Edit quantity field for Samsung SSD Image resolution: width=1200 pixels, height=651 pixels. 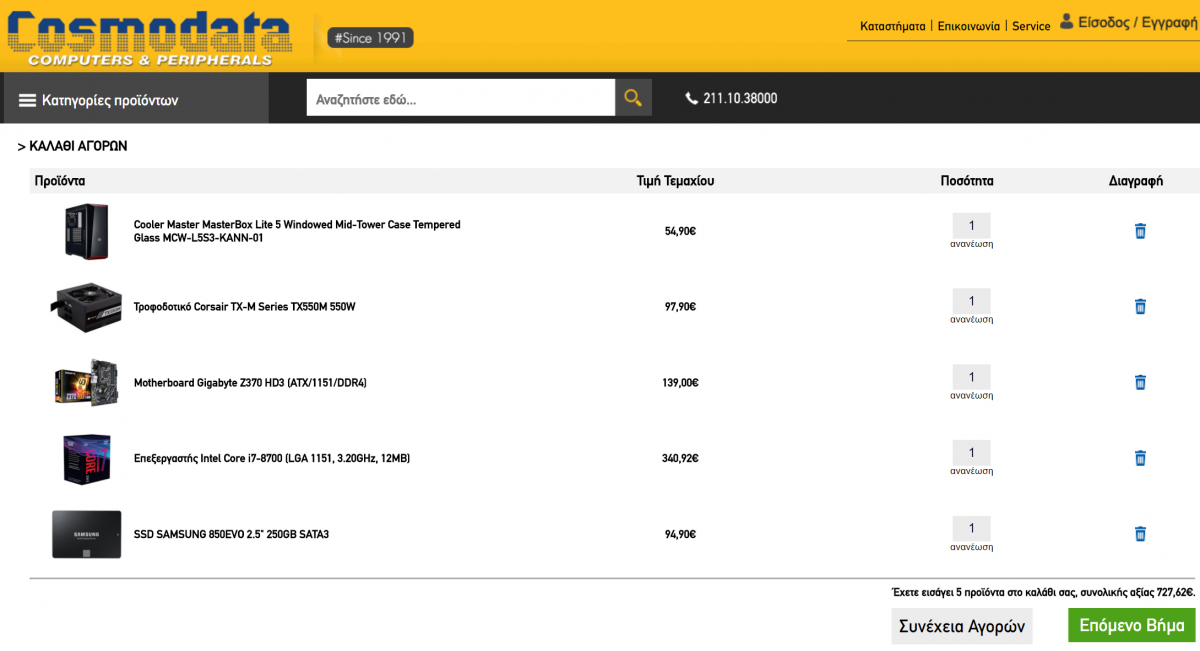click(x=971, y=528)
